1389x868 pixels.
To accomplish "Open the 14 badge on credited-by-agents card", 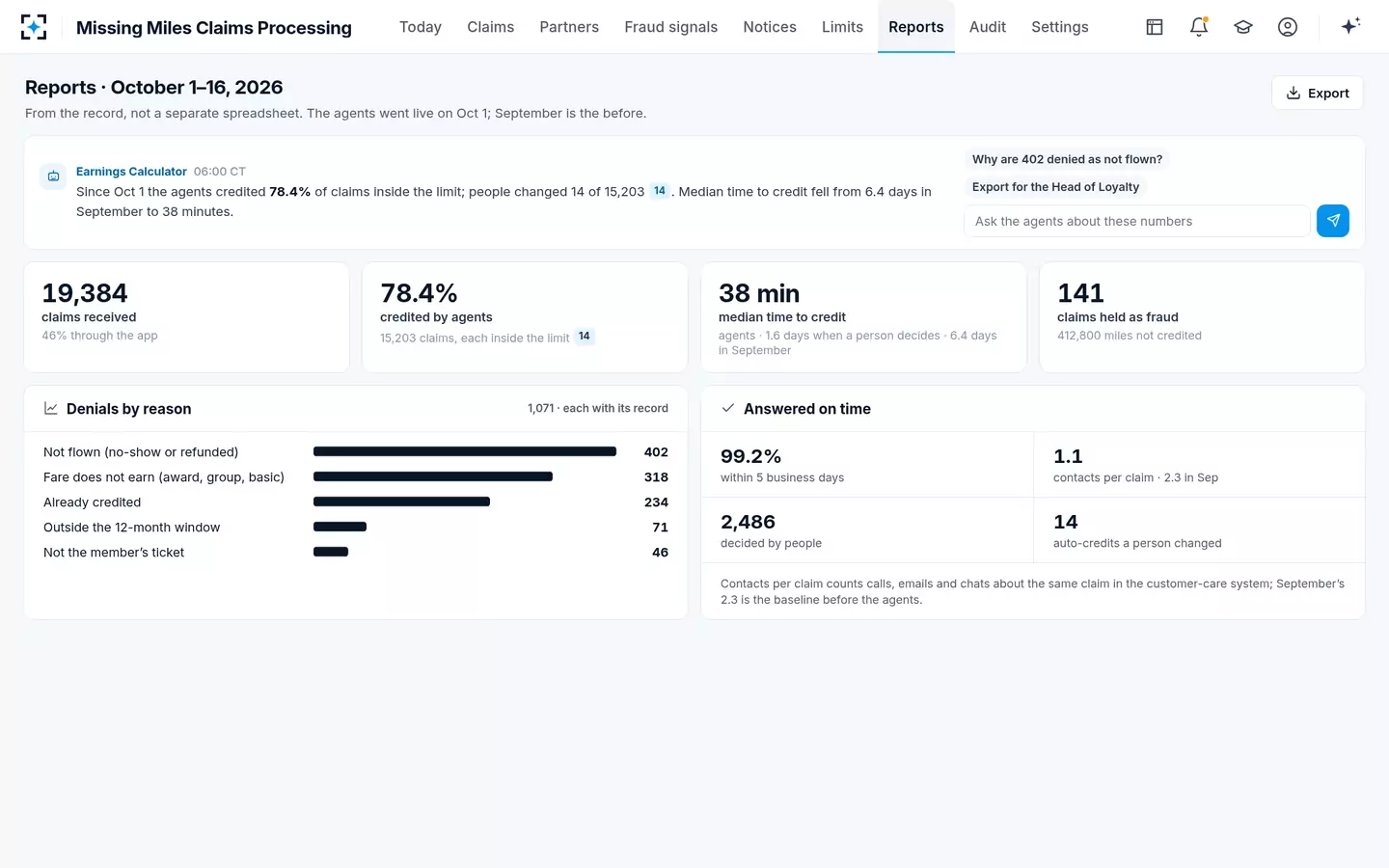I will click(585, 337).
